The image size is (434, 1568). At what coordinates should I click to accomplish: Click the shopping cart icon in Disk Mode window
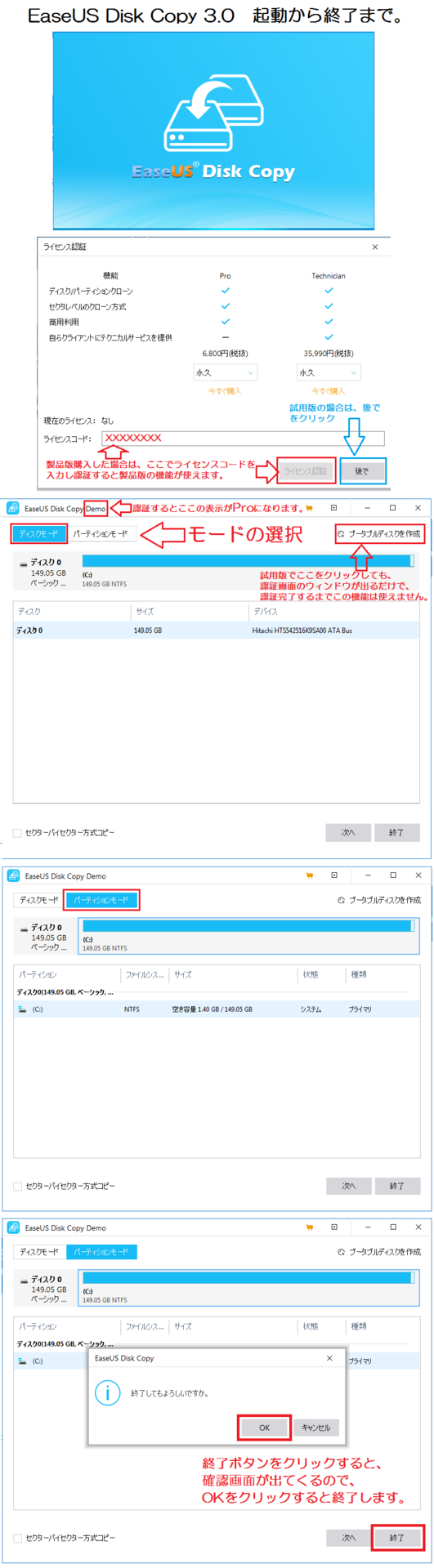pyautogui.click(x=309, y=508)
